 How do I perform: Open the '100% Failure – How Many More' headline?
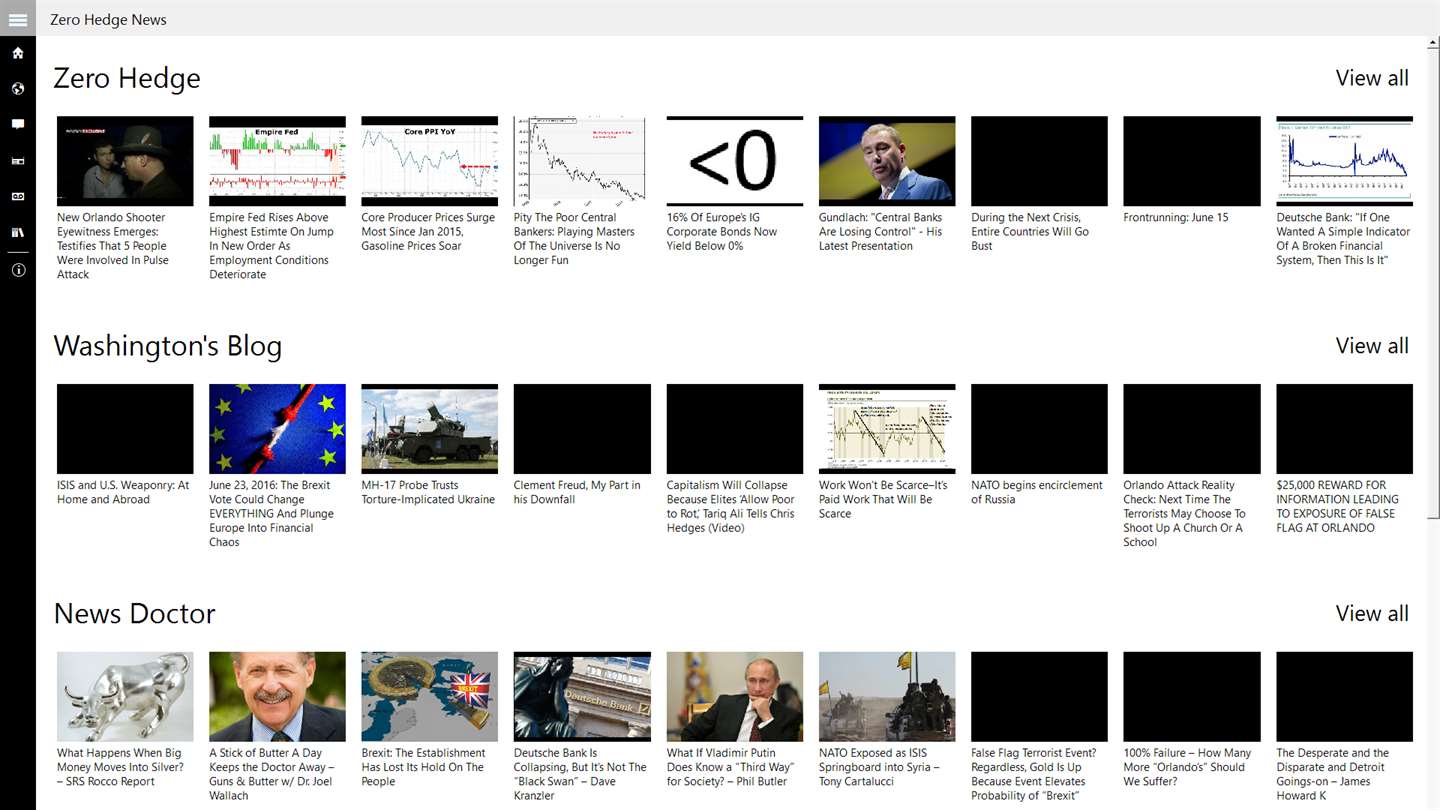pos(1187,768)
